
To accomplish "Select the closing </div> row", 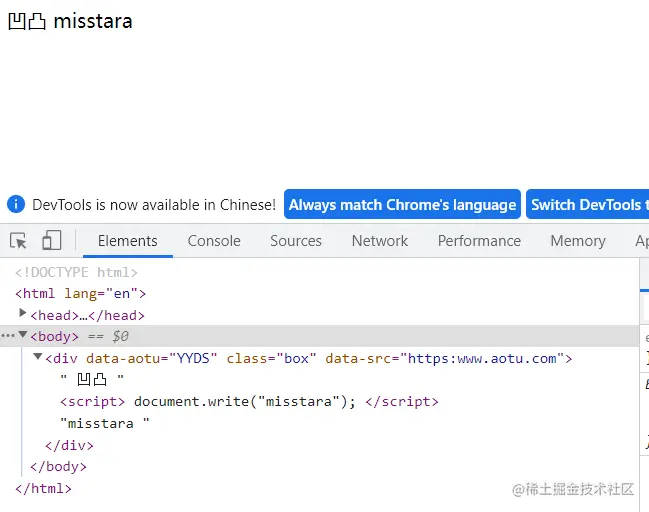I will point(69,445).
